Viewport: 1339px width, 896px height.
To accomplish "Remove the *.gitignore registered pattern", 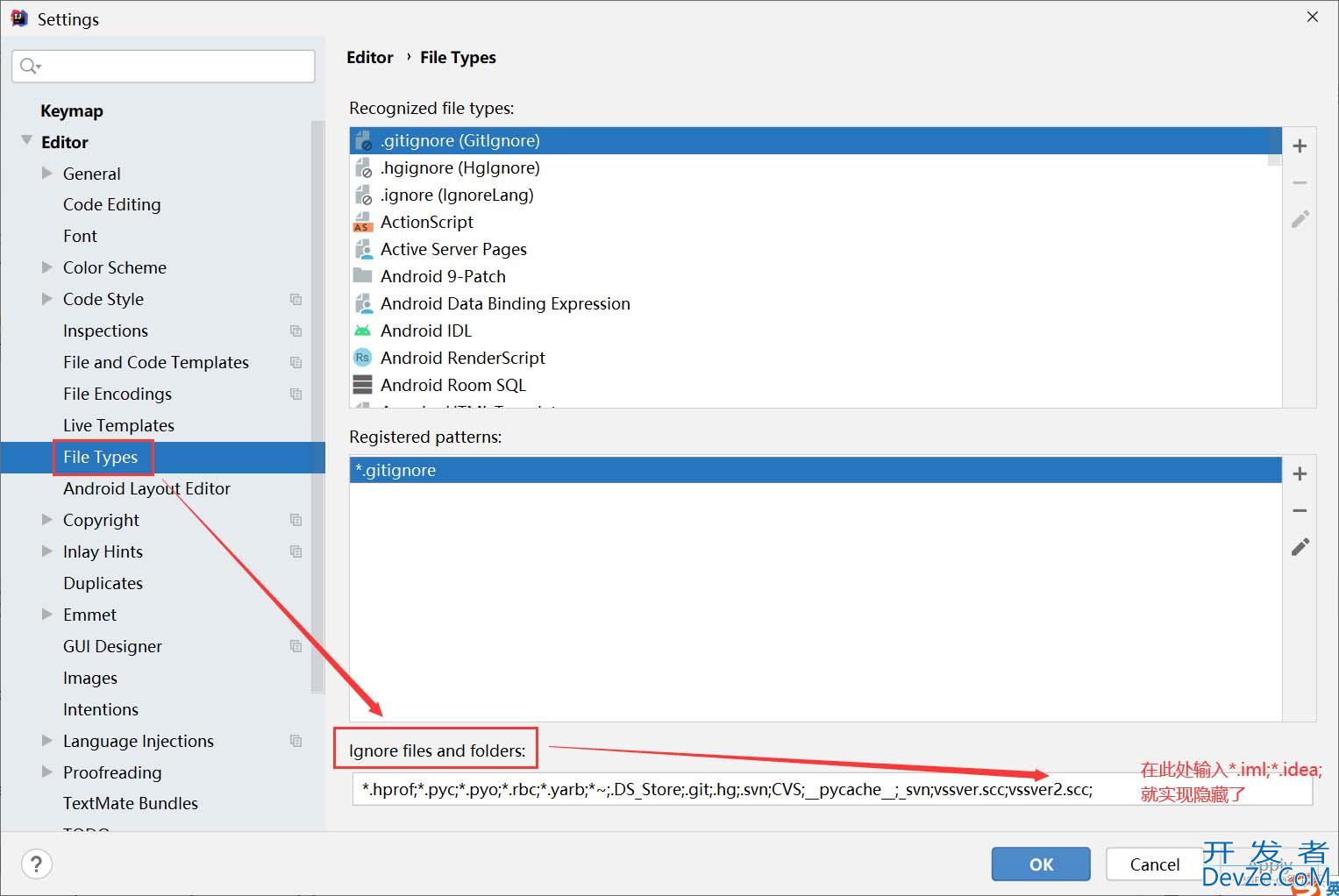I will [1300, 510].
